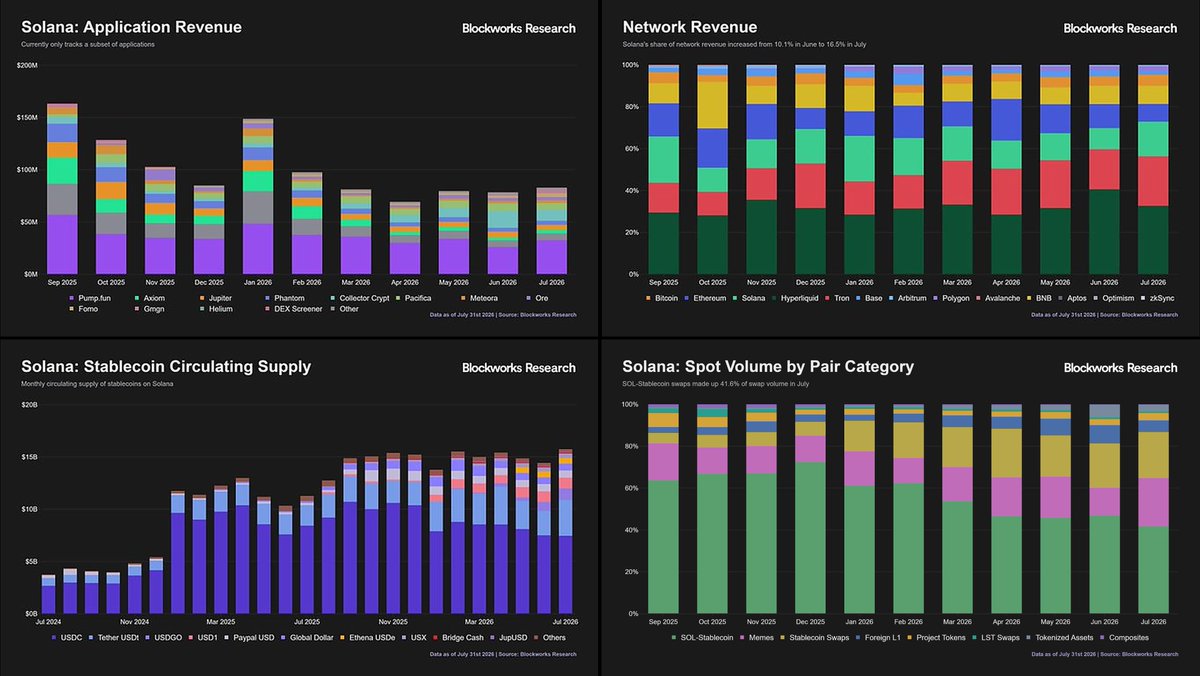
Task: Click Blockworks Research logo on Network Revenue chart
Action: 1121,29
